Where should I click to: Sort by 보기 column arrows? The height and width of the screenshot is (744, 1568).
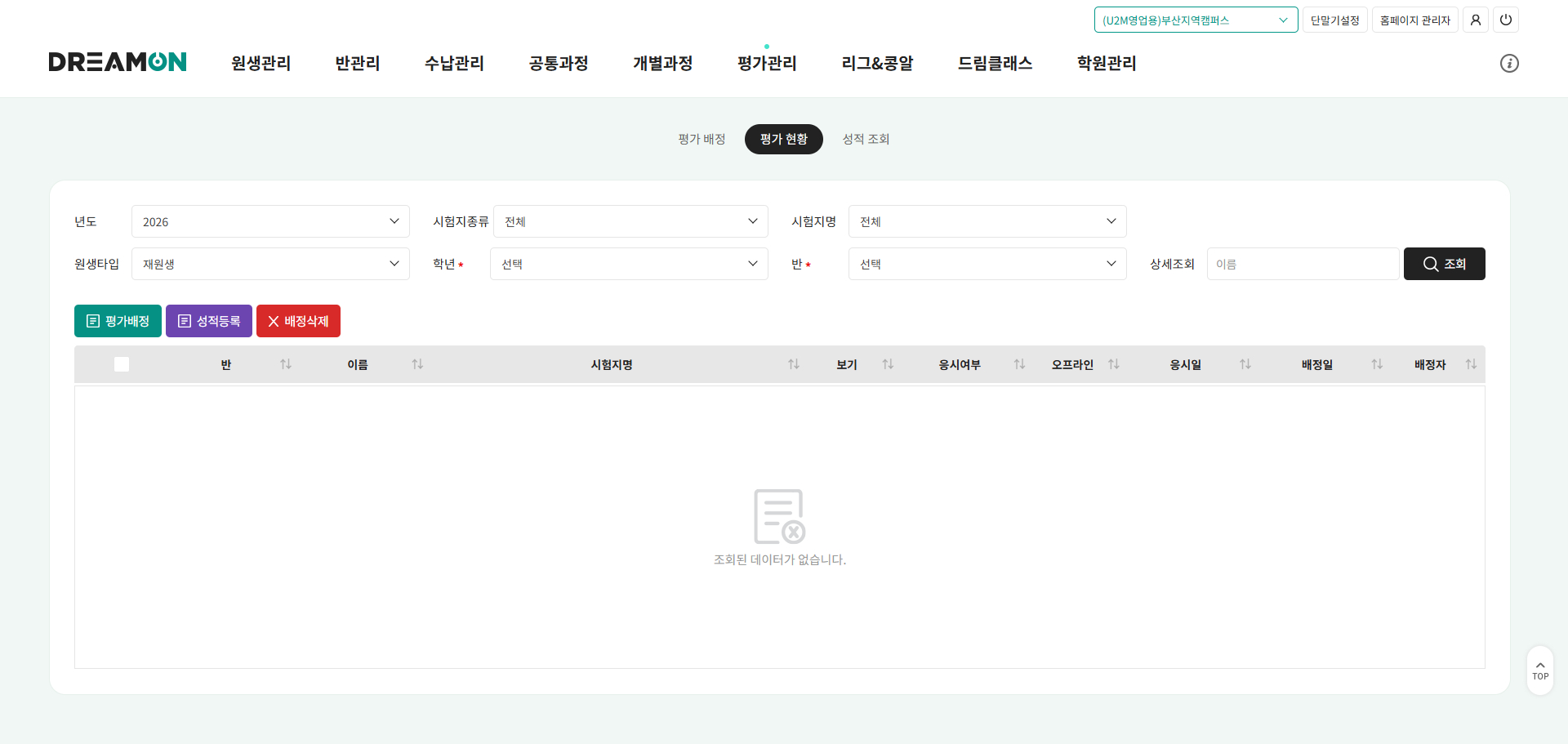pyautogui.click(x=888, y=364)
